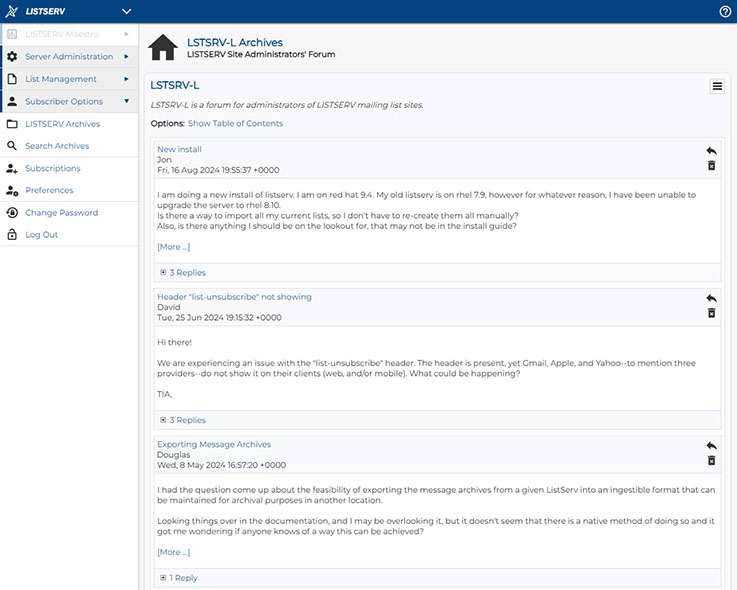Open Exporting Message Archives thread
Screen dimensions: 737x590
[x=214, y=444]
